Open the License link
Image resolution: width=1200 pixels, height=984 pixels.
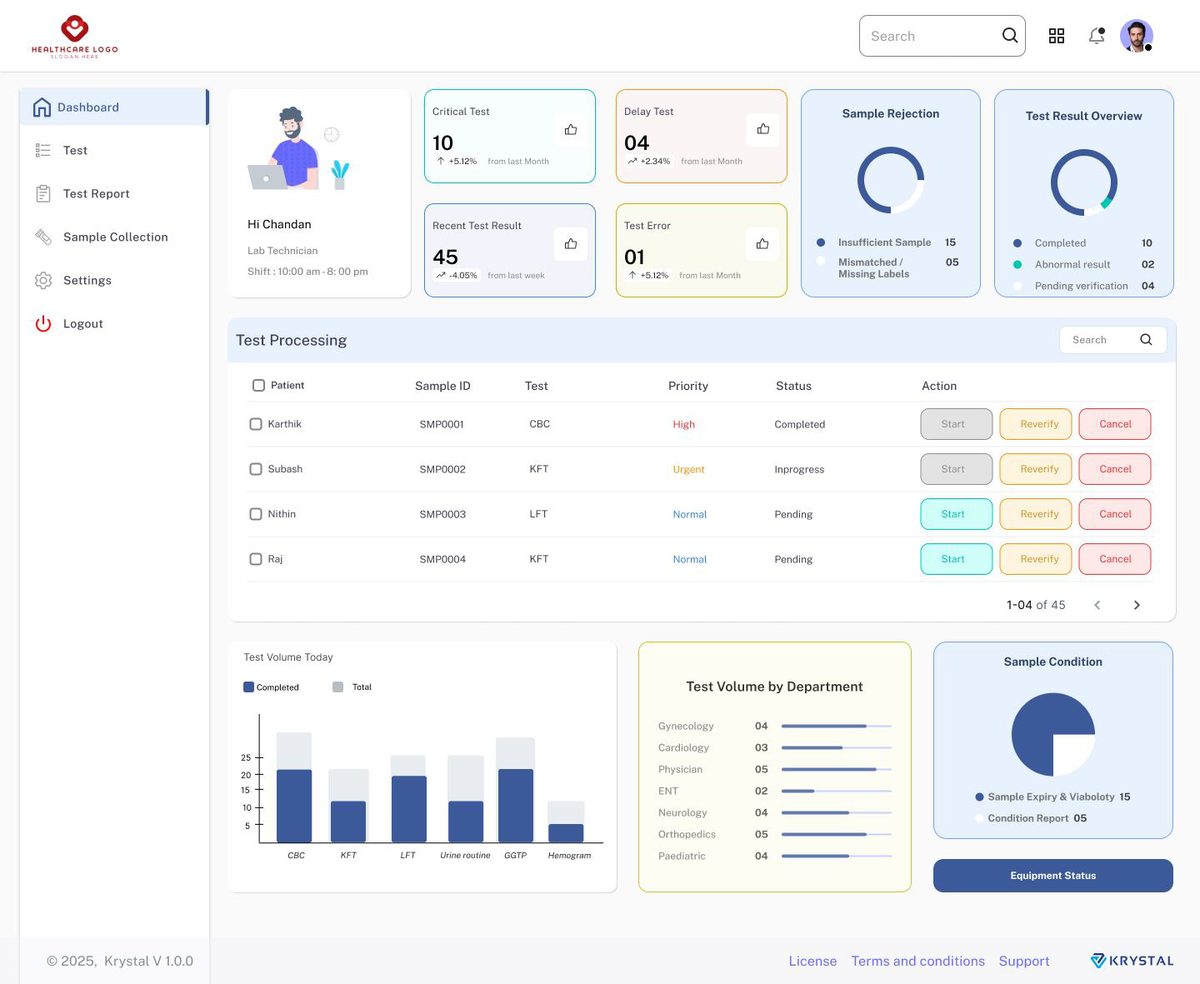coord(813,961)
